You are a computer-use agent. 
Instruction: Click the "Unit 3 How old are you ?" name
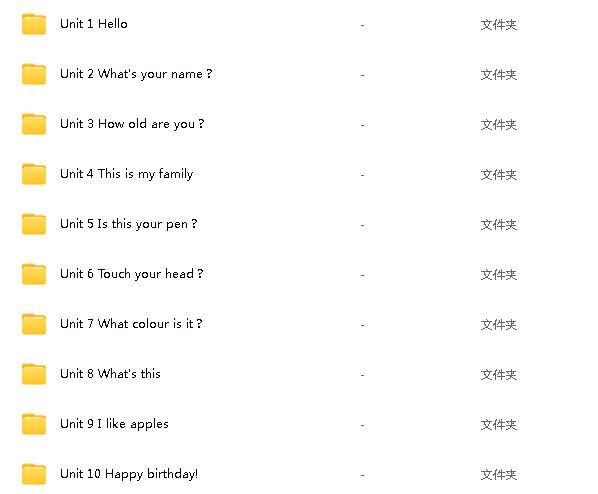pyautogui.click(x=132, y=124)
